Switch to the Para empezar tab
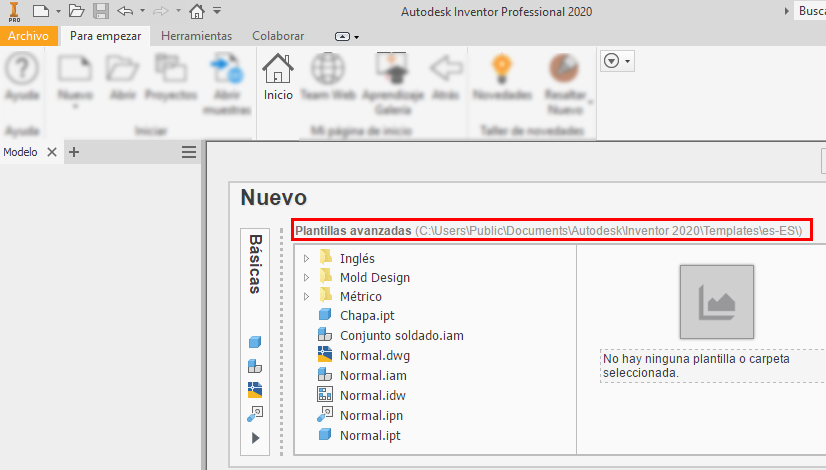The width and height of the screenshot is (826, 470). click(x=105, y=36)
